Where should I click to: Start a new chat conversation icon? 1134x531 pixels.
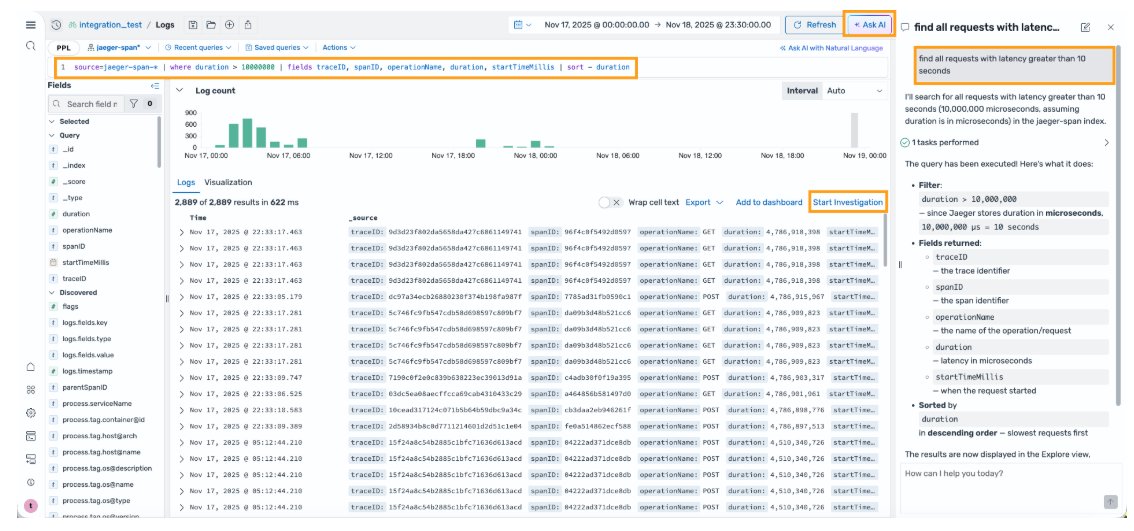[x=1085, y=27]
